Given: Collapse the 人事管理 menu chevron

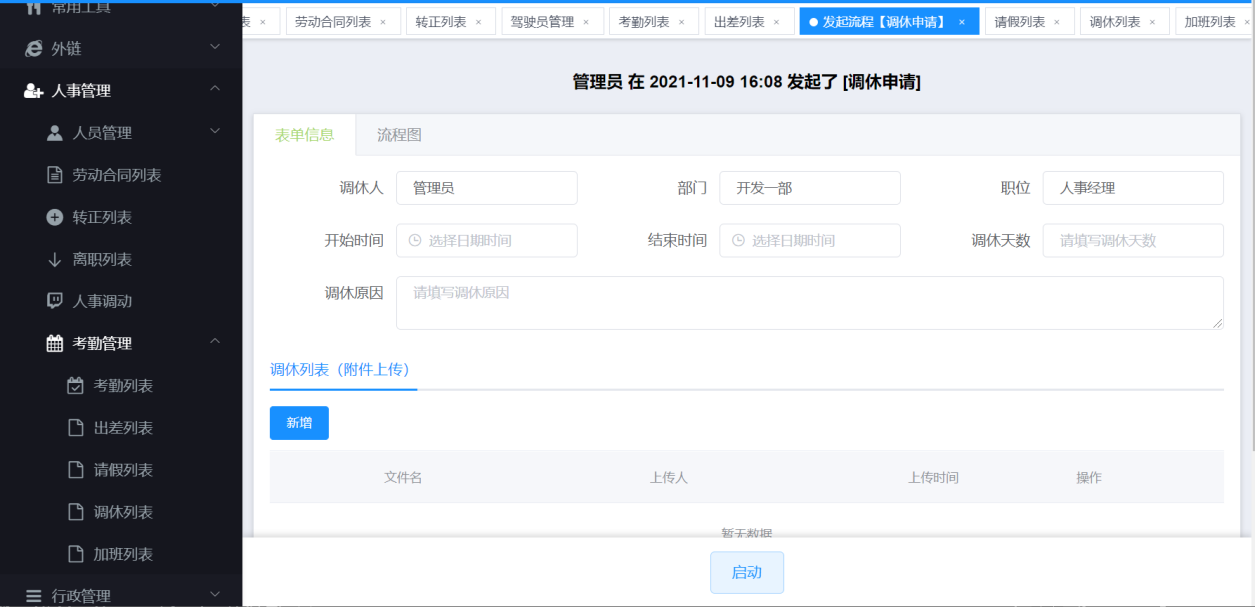Looking at the screenshot, I should (215, 90).
